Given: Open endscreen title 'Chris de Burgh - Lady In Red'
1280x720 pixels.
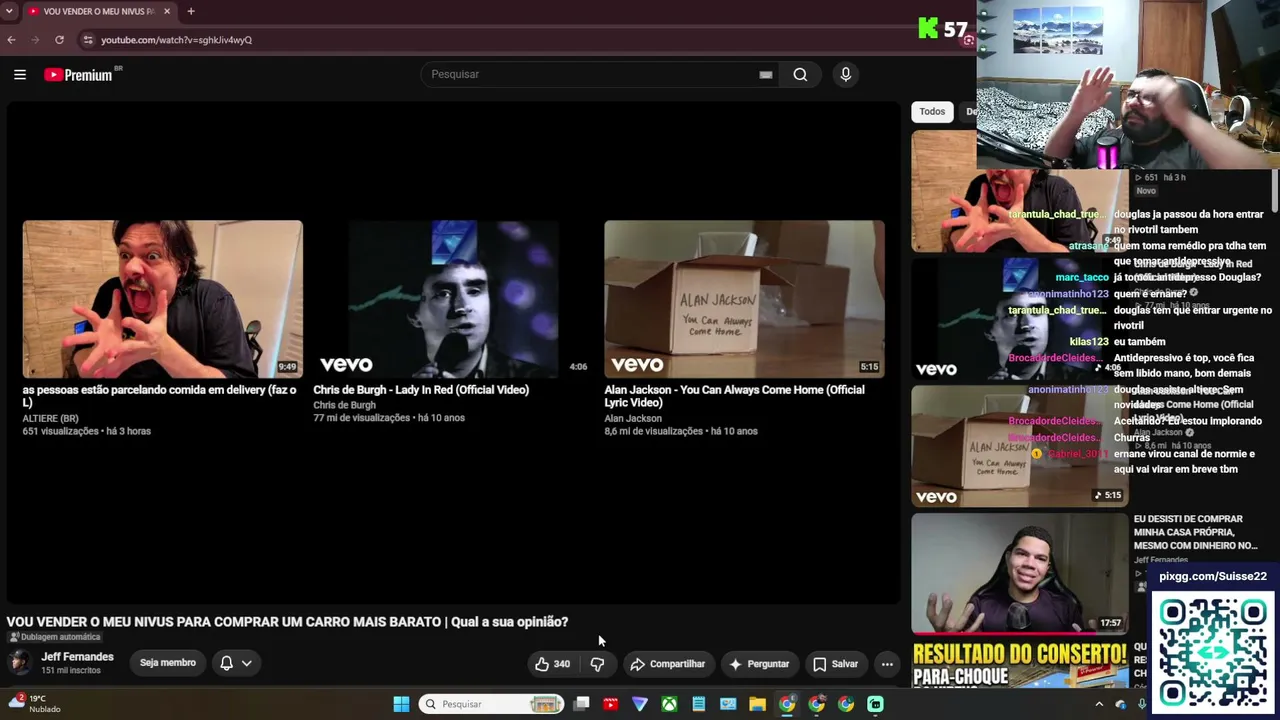Looking at the screenshot, I should (x=421, y=390).
